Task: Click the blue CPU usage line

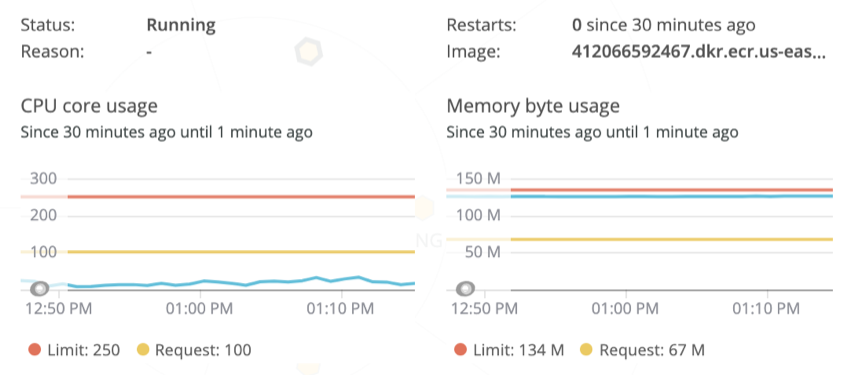Action: pos(241,282)
